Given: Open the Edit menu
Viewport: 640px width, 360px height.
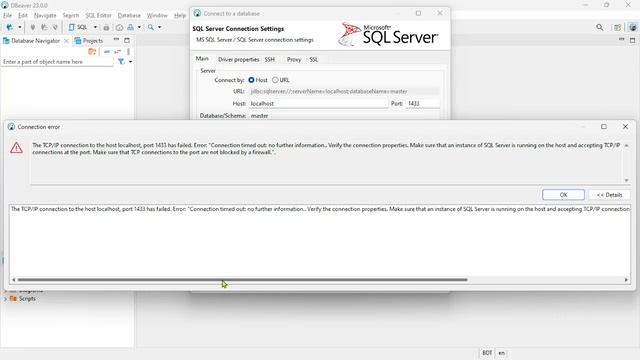Looking at the screenshot, I should pyautogui.click(x=23, y=16).
